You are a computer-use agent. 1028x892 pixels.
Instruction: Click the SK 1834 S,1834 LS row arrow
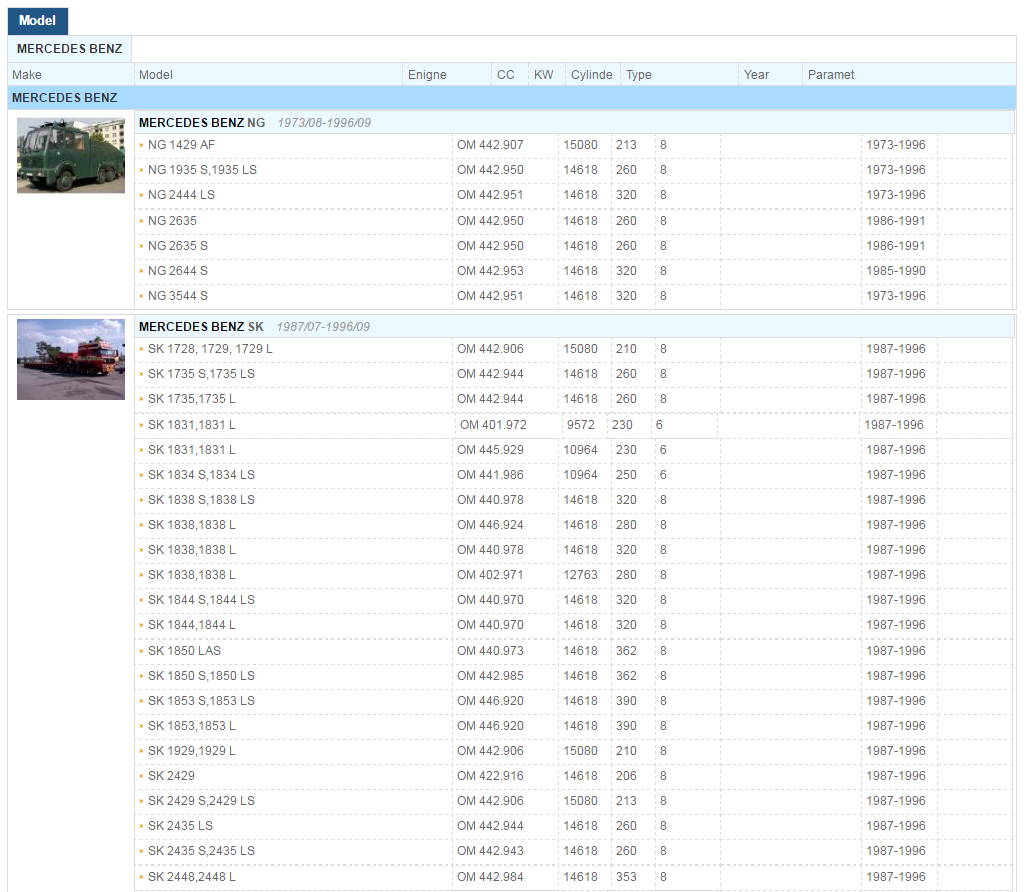point(141,475)
